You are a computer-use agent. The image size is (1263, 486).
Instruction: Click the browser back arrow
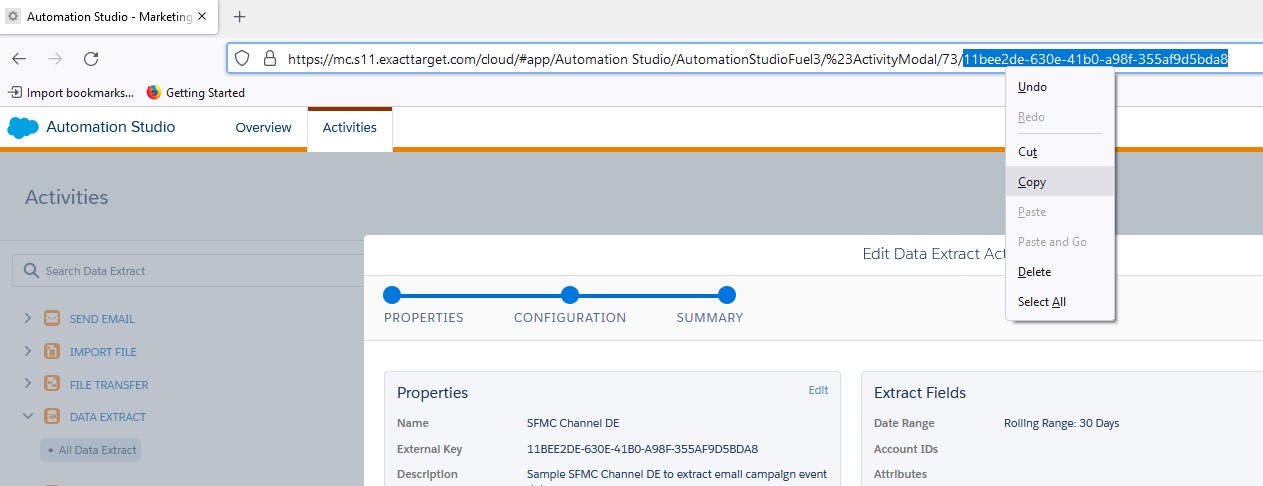coord(19,59)
